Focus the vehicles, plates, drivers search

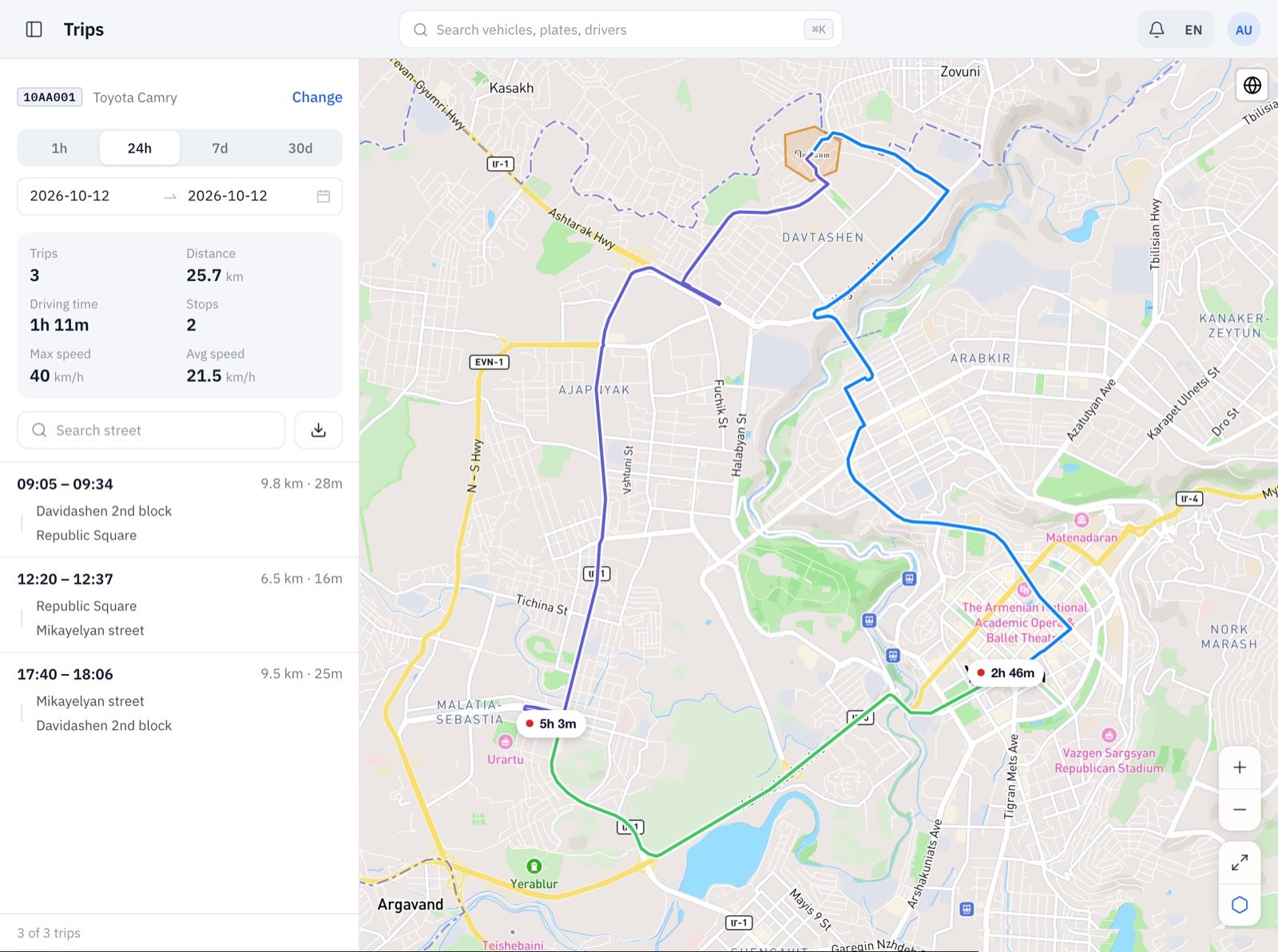click(x=621, y=30)
